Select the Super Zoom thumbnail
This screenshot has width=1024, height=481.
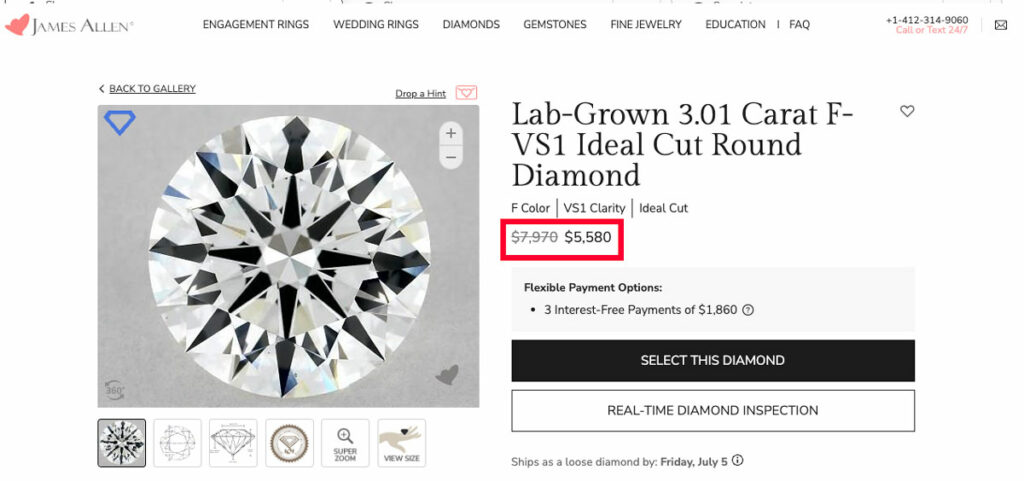pyautogui.click(x=345, y=443)
